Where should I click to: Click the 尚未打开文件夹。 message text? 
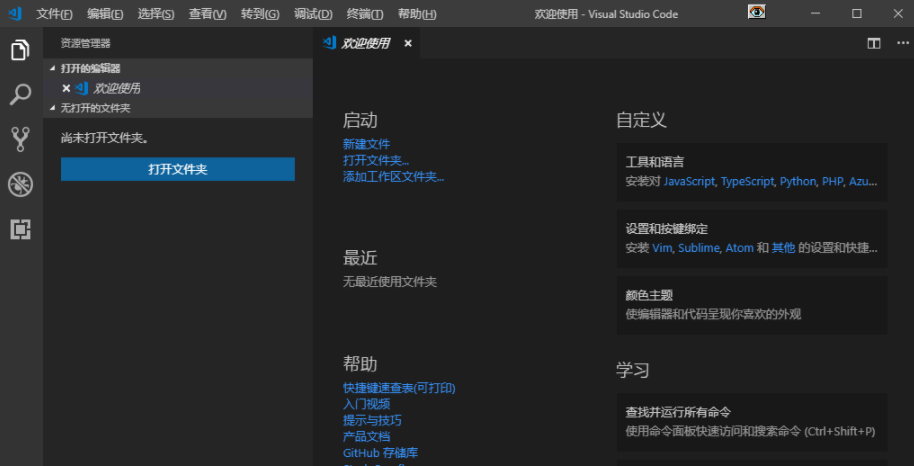(104, 138)
